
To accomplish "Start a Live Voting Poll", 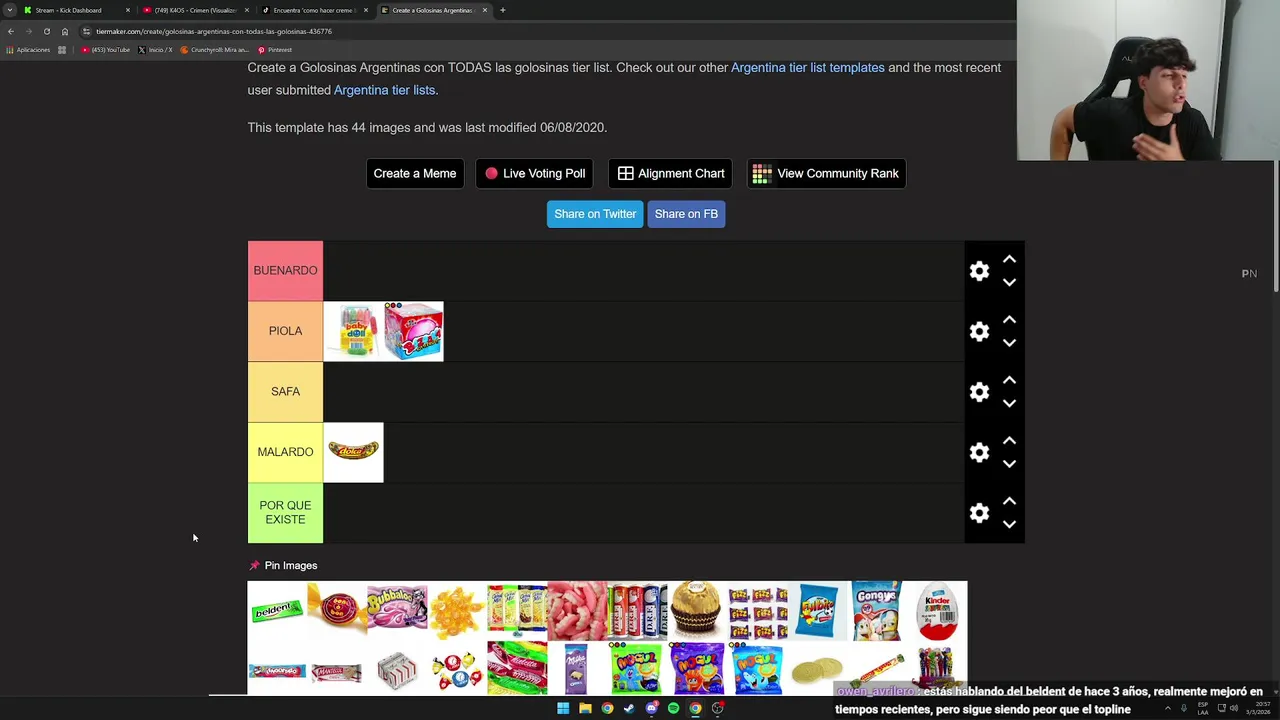I will 535,173.
